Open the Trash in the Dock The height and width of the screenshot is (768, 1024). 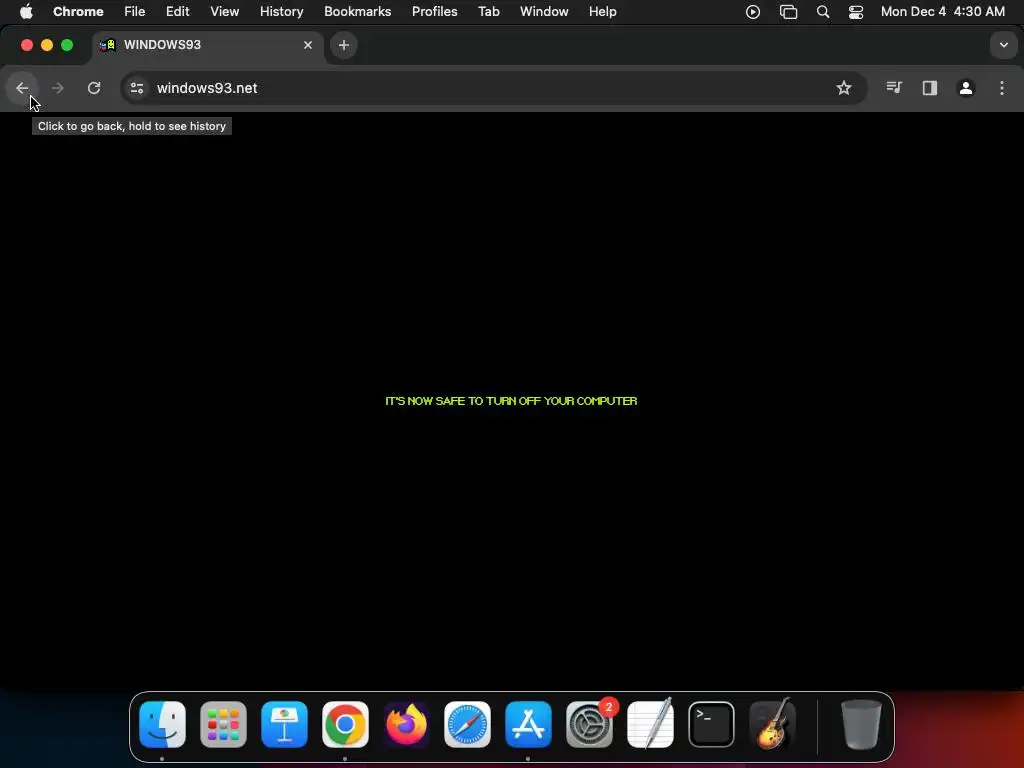pyautogui.click(x=861, y=724)
